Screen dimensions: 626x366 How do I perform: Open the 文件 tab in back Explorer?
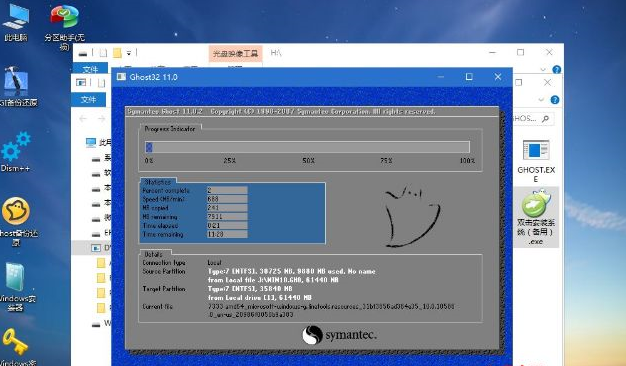coord(90,69)
